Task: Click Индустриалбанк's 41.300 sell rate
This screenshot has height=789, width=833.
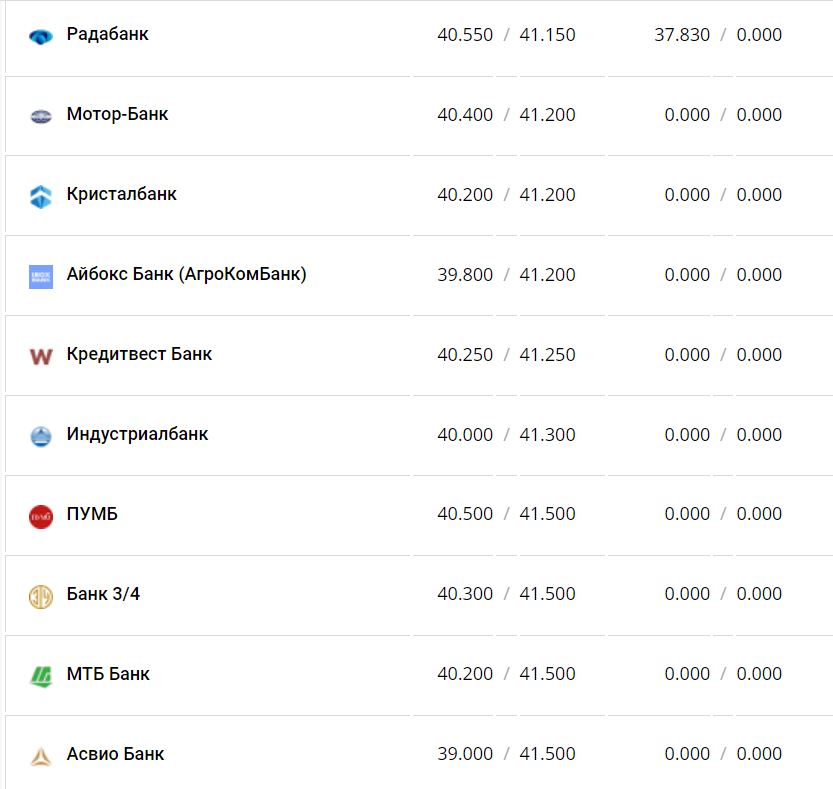Action: click(547, 435)
